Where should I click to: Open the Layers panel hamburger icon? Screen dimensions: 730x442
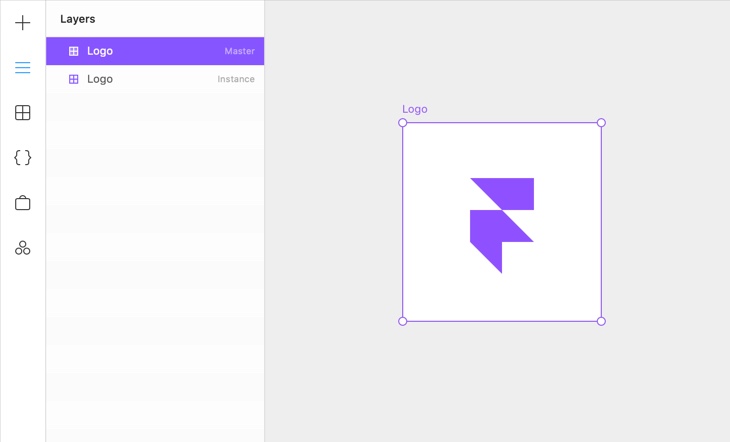(22, 68)
